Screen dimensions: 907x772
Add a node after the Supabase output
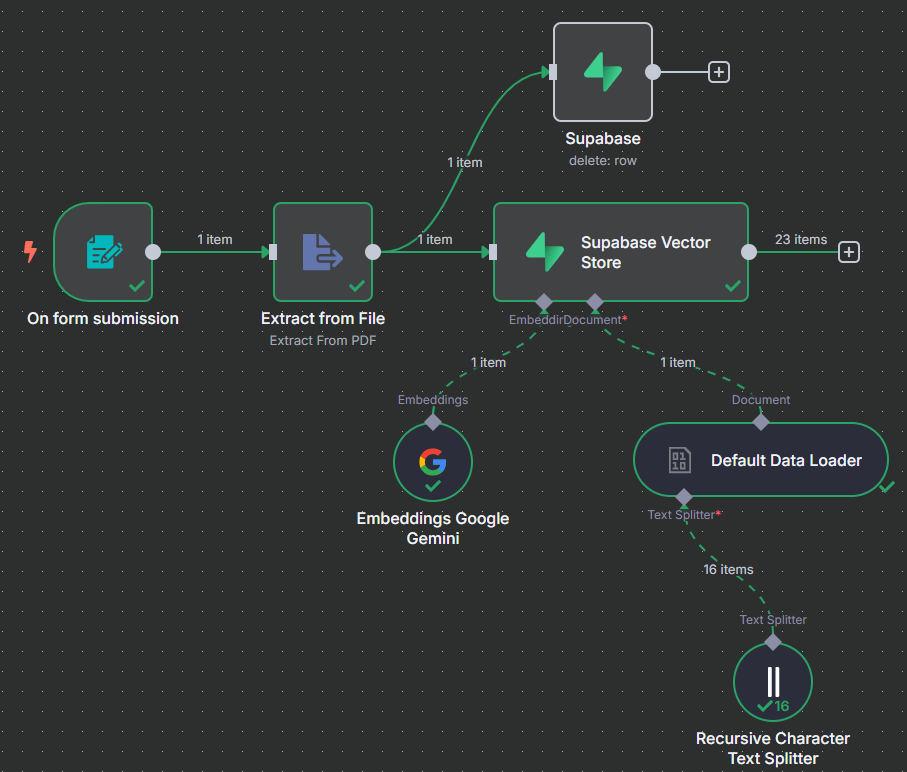[718, 72]
